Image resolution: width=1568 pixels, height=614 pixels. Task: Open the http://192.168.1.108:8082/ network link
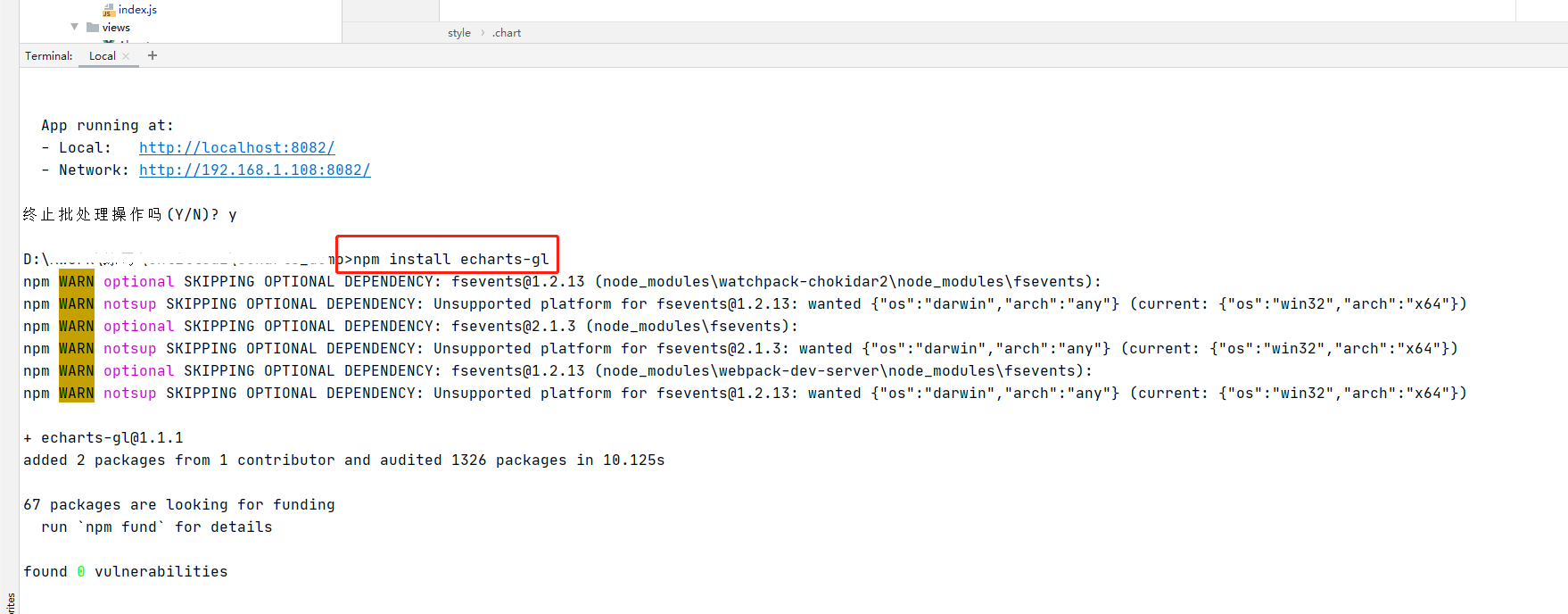(255, 170)
